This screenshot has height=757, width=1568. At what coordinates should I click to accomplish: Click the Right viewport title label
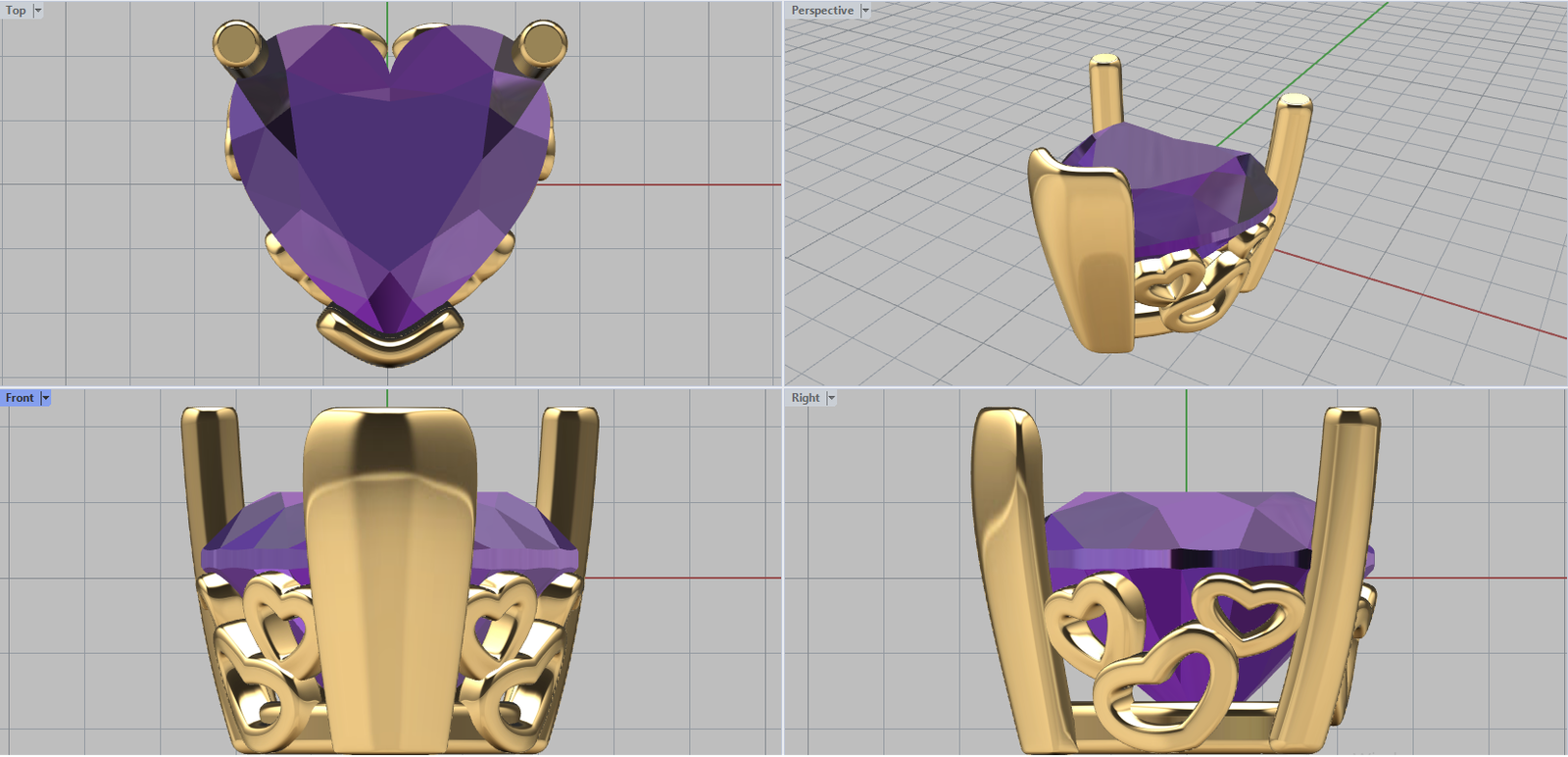coord(805,398)
